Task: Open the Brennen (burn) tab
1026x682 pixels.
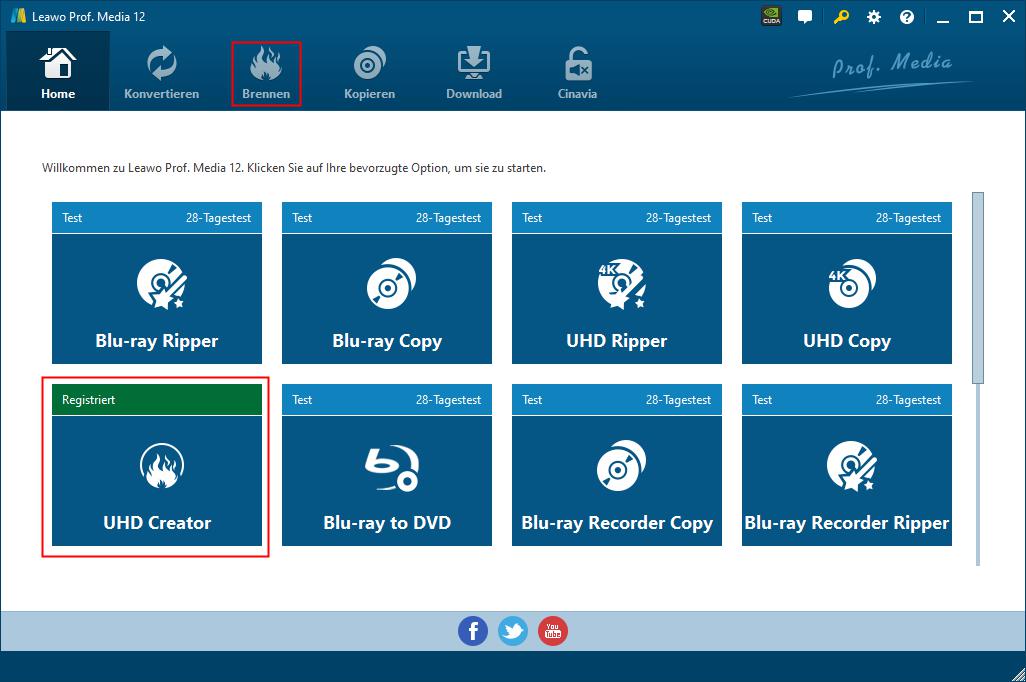Action: click(x=266, y=74)
